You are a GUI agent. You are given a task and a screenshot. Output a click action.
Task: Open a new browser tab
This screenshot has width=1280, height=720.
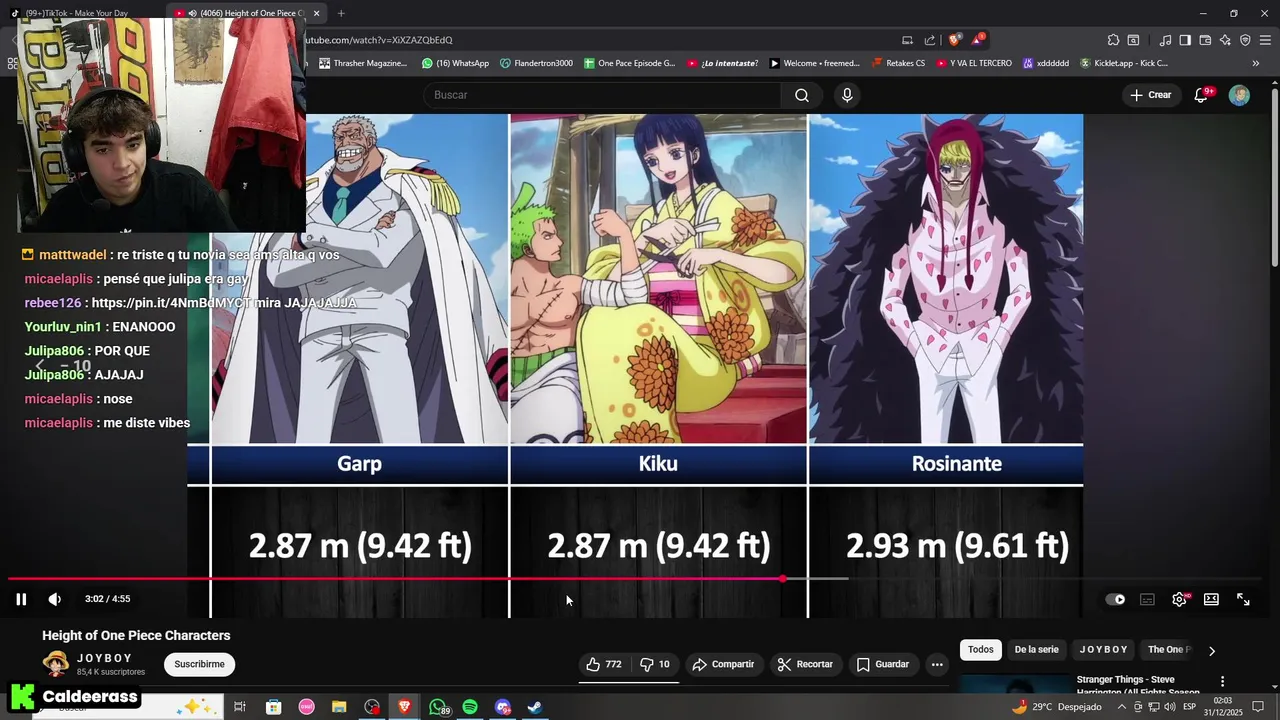(341, 13)
